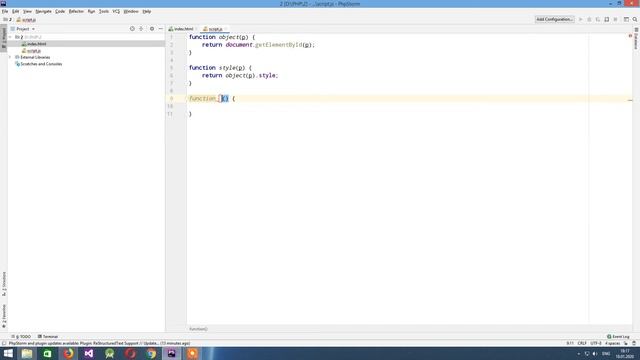640x360 pixels.
Task: Click the project folder '2' in navigation bar
Action: tap(7, 20)
